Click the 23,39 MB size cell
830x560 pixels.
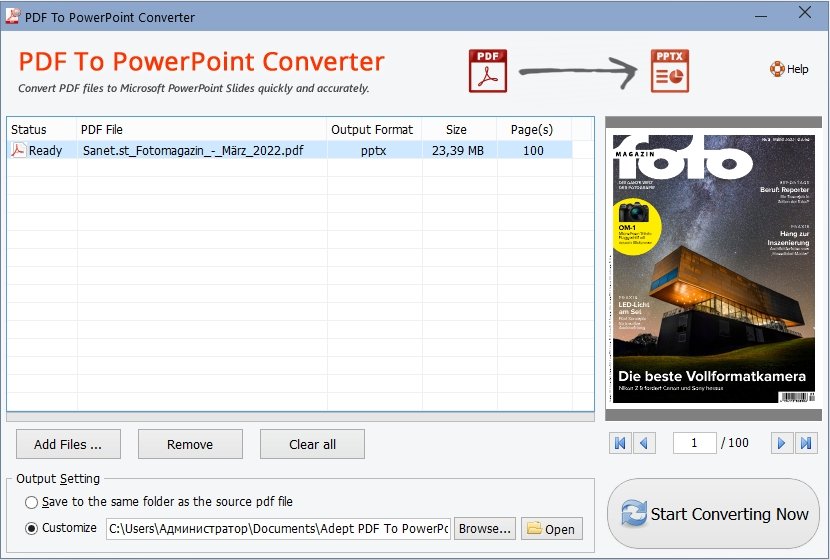(458, 151)
